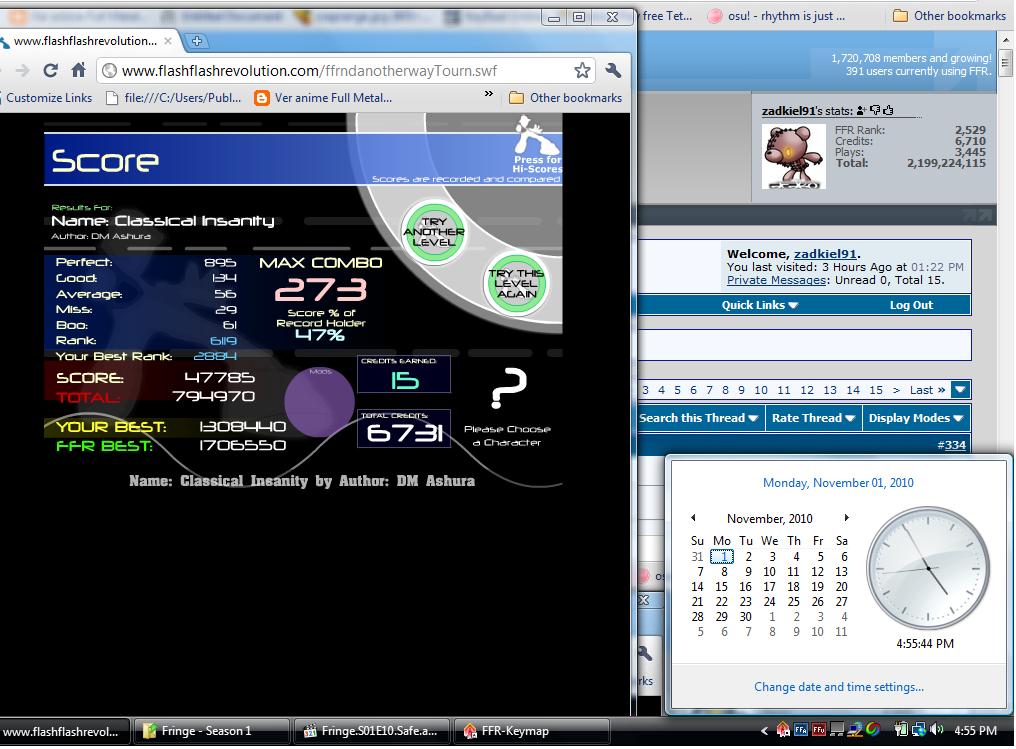Jump to Last thread page

tap(927, 390)
